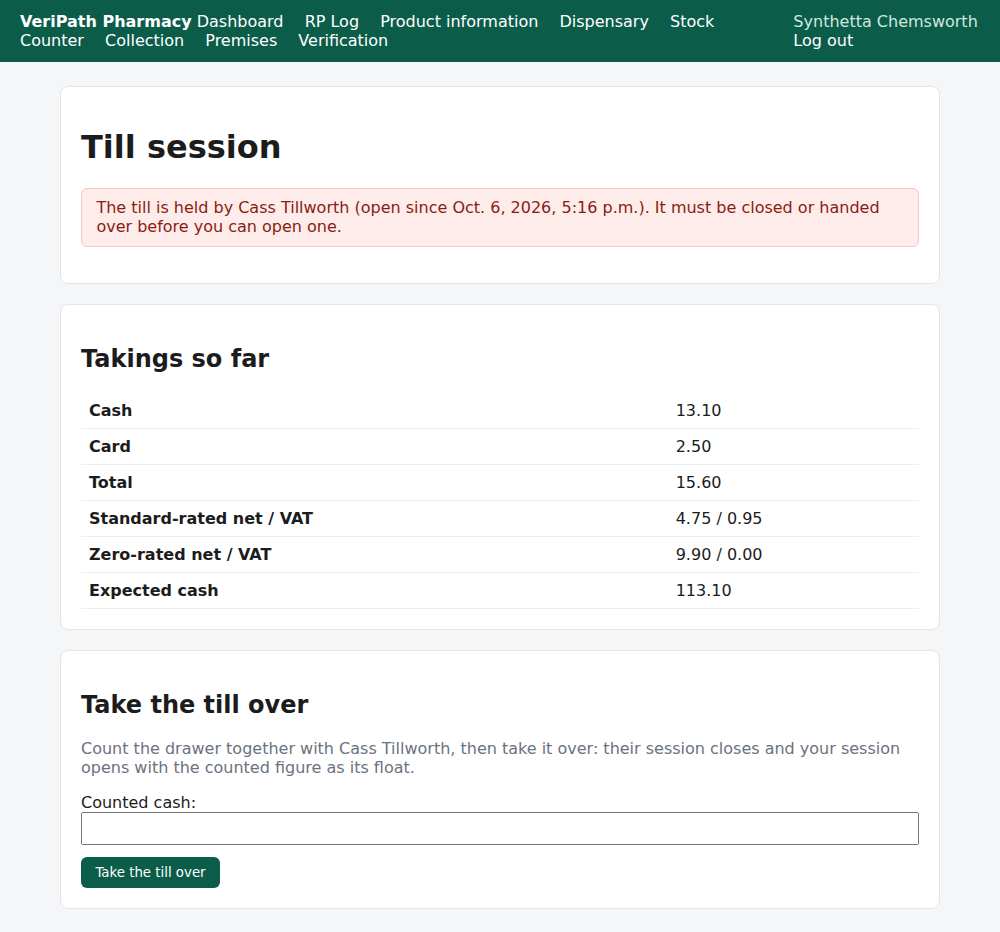Open Synthetta Chemsworth's user profile

click(885, 21)
